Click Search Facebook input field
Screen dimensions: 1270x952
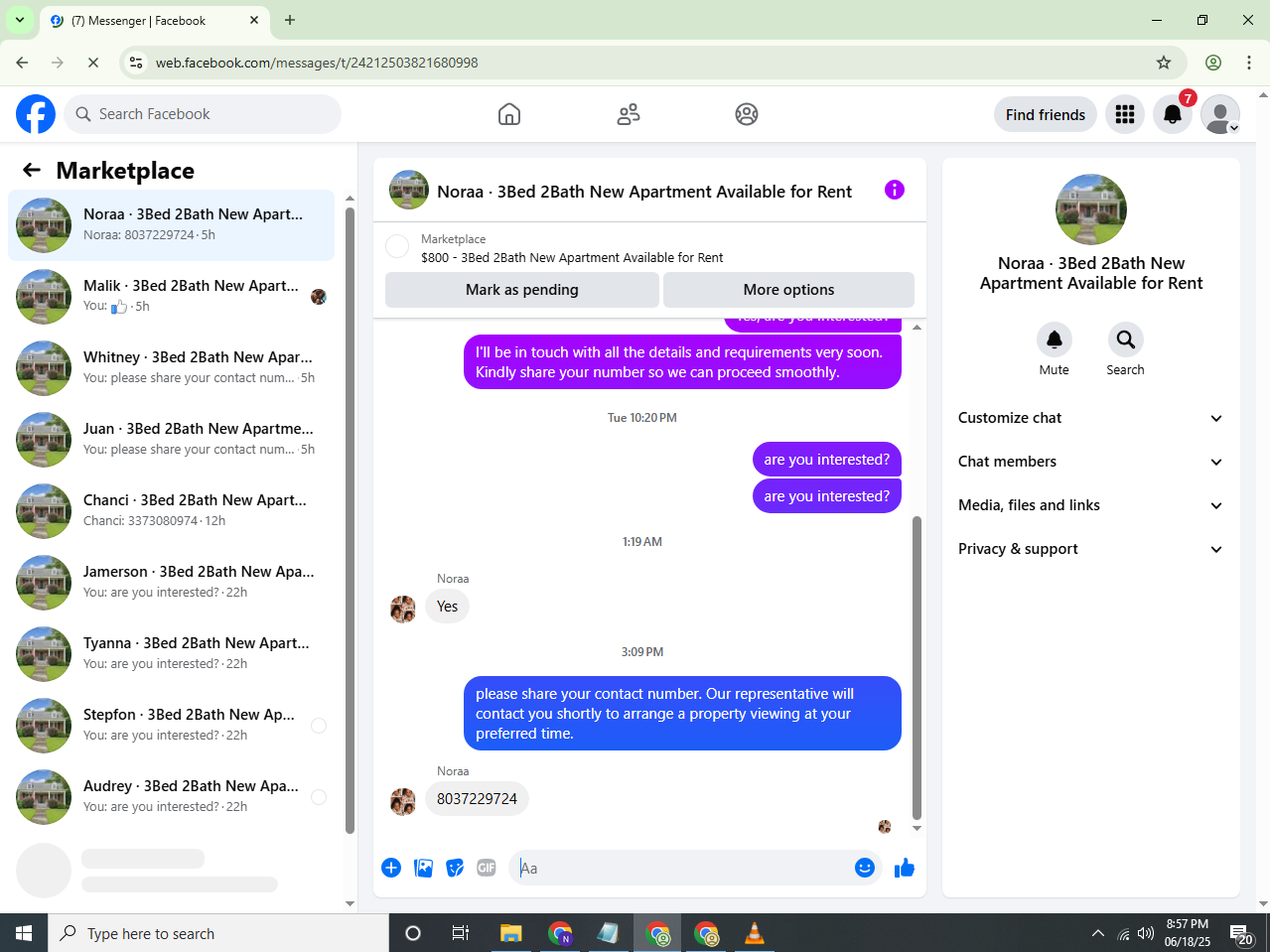tap(203, 114)
